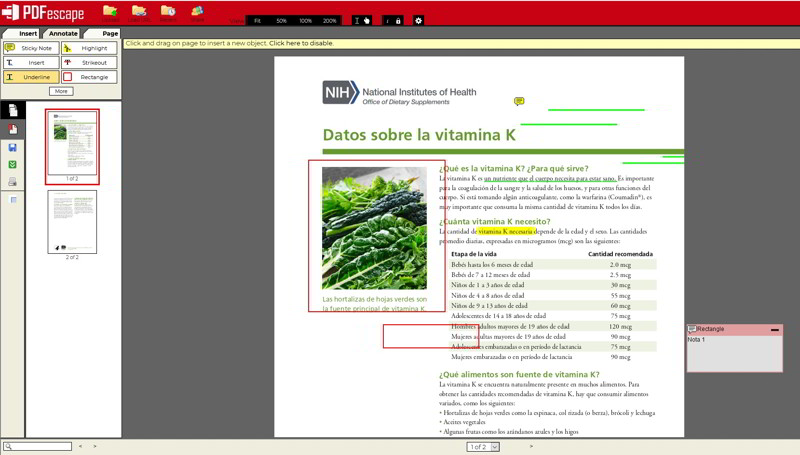This screenshot has height=455, width=800.
Task: Open the Load URL icon
Action: coord(139,13)
